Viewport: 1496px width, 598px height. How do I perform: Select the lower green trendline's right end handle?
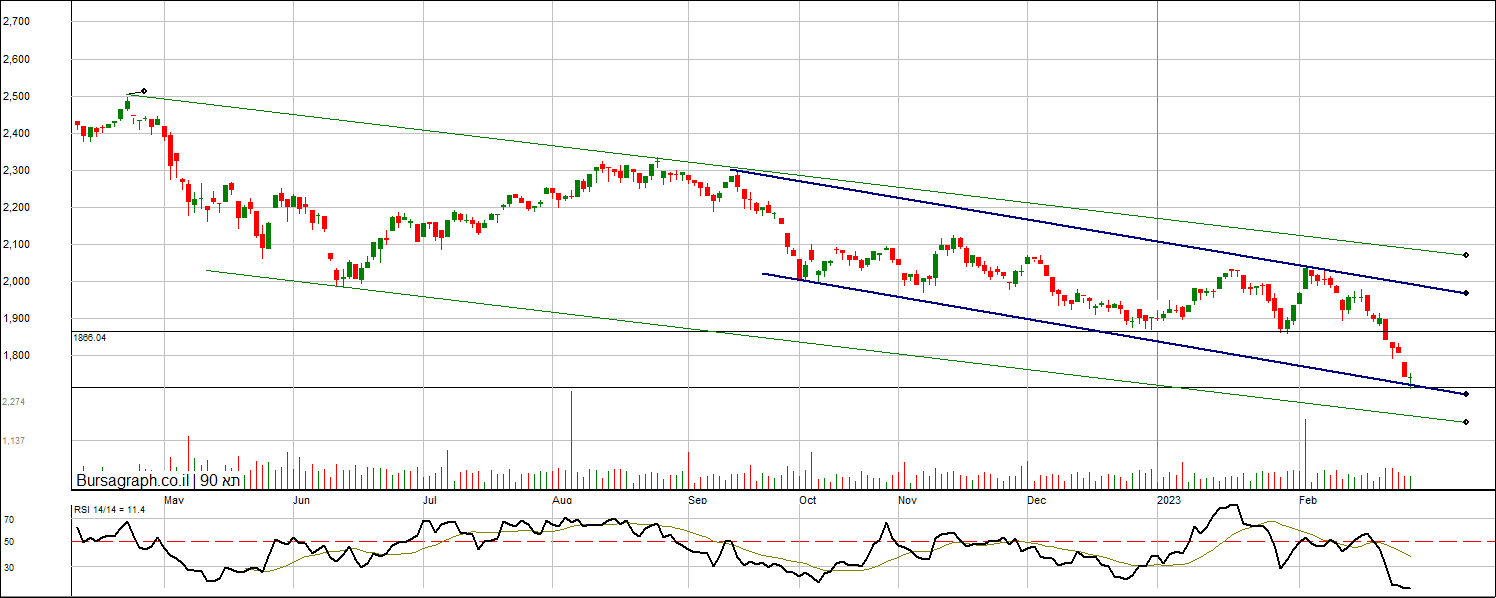(1465, 422)
